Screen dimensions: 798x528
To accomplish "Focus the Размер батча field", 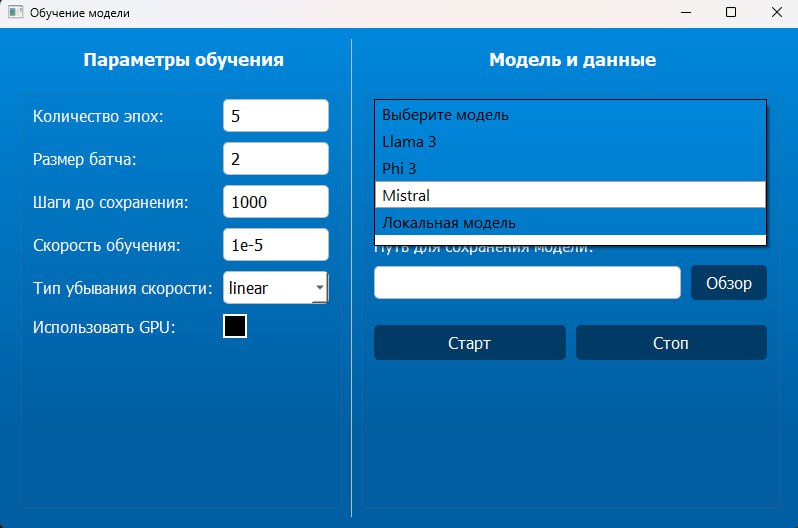I will pyautogui.click(x=275, y=159).
